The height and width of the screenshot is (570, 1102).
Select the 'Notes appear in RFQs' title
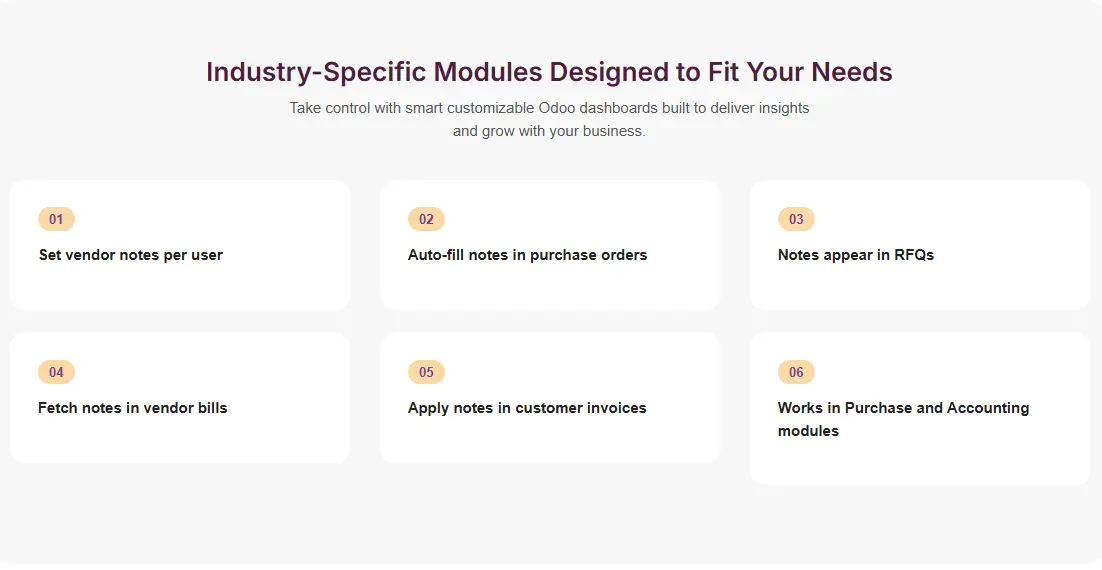(x=855, y=255)
